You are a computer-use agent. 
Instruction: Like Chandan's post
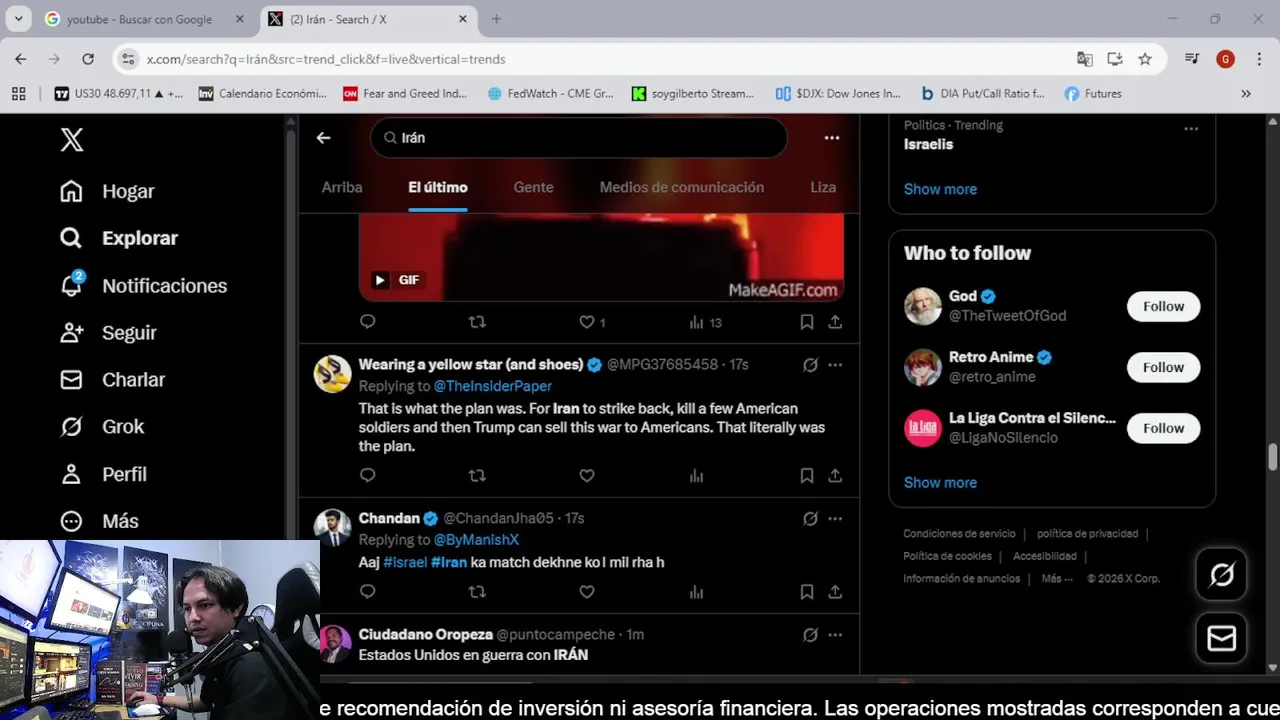pos(587,592)
